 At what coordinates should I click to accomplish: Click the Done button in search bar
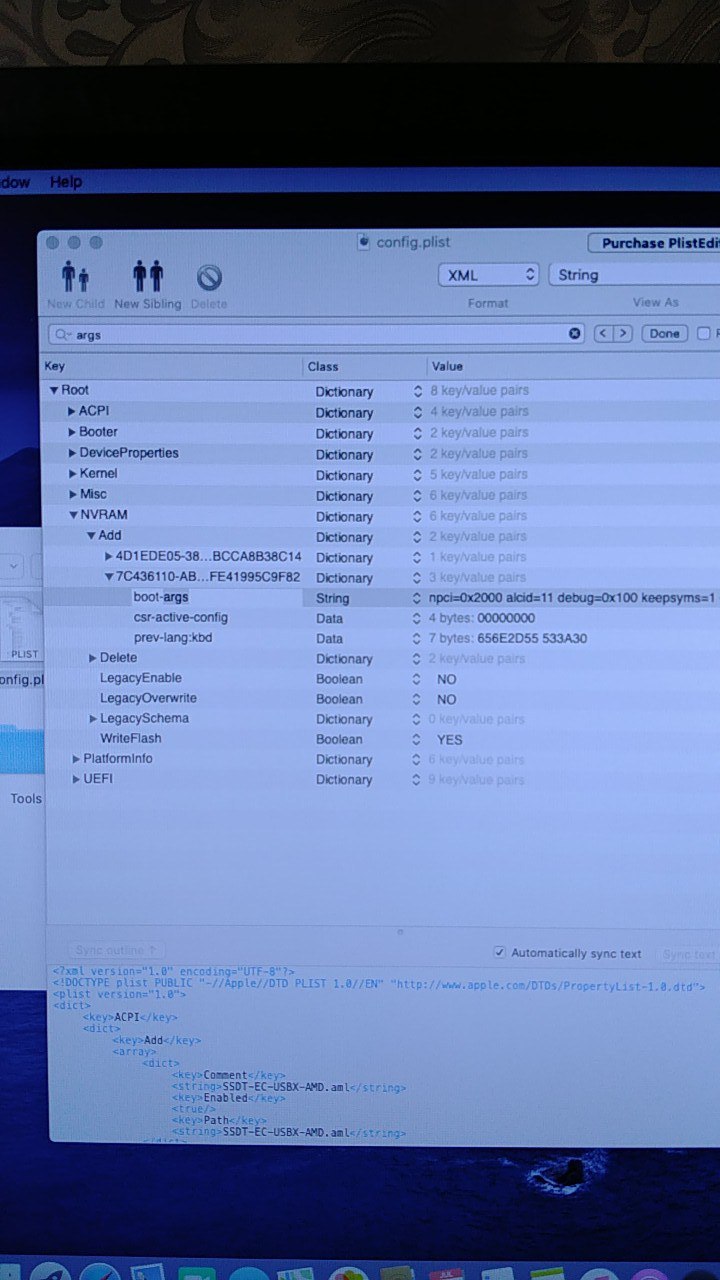[x=664, y=334]
